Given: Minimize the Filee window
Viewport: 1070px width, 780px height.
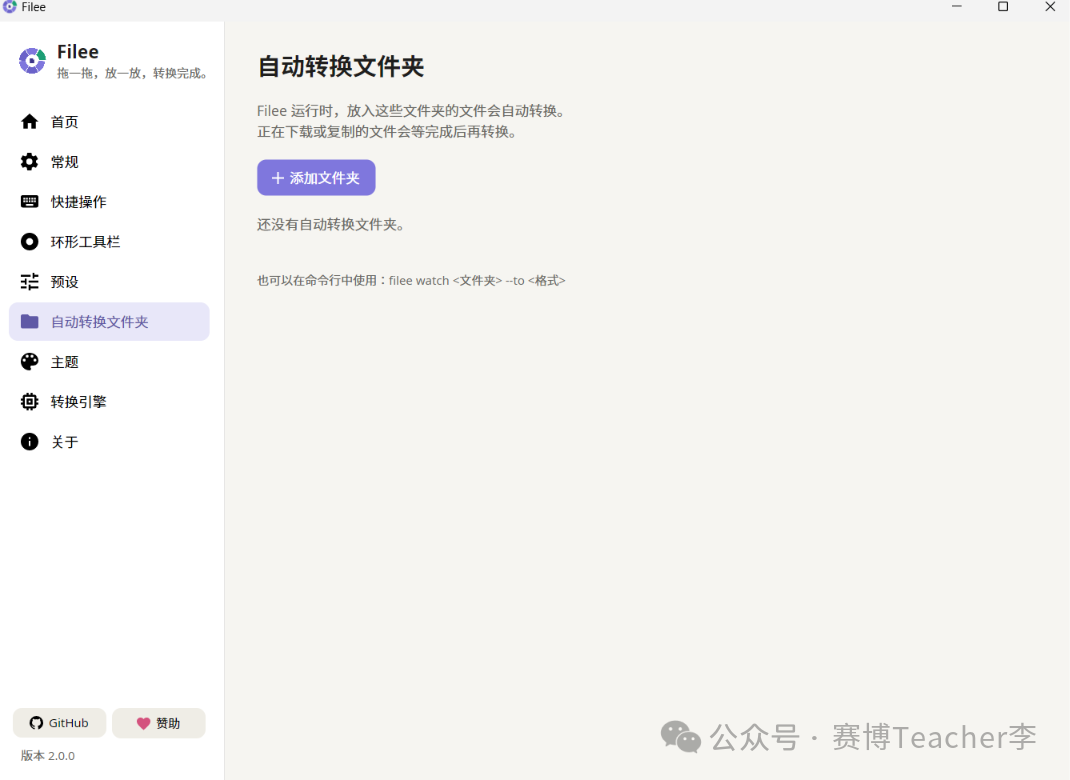Looking at the screenshot, I should point(957,7).
